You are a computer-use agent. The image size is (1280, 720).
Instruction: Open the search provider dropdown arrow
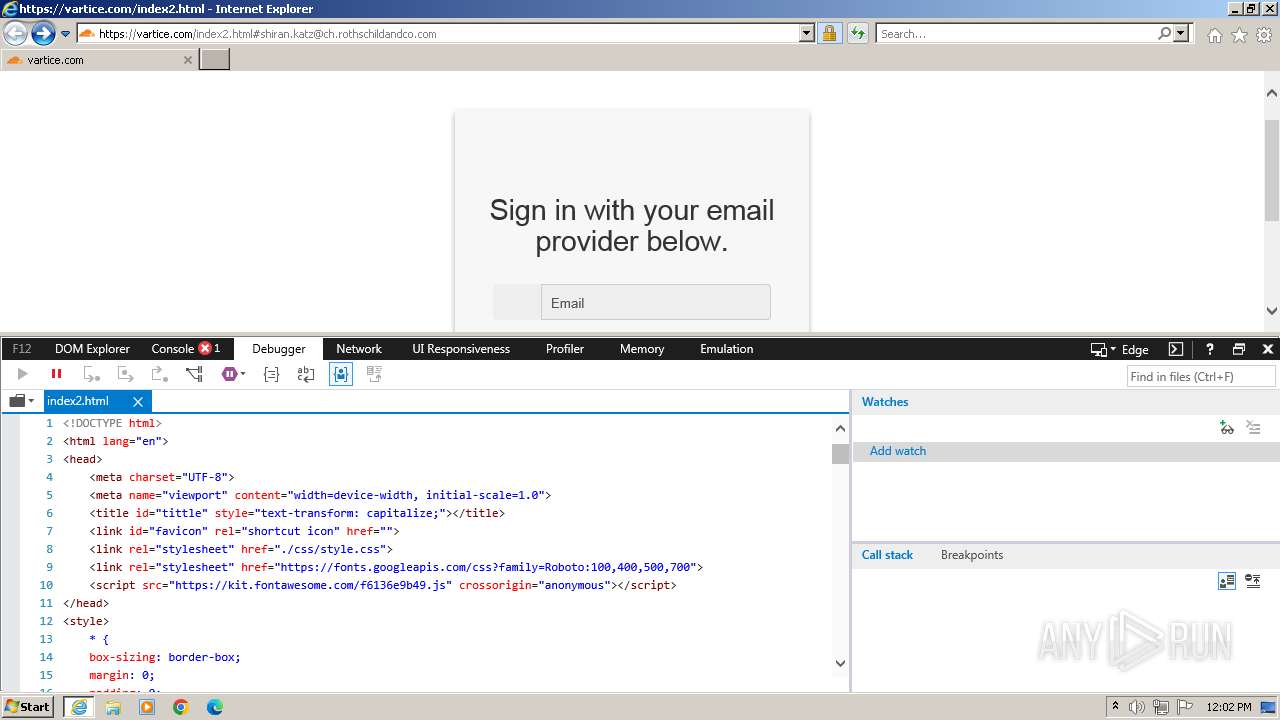(x=1182, y=34)
